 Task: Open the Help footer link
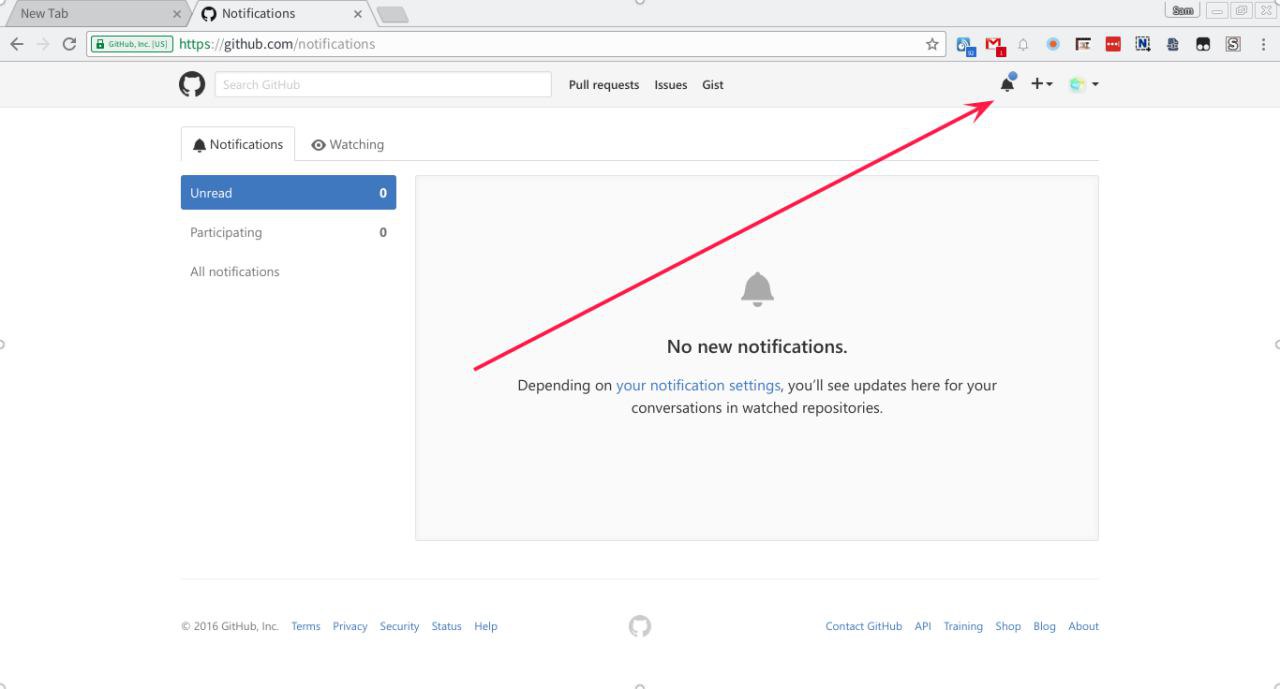tap(486, 626)
